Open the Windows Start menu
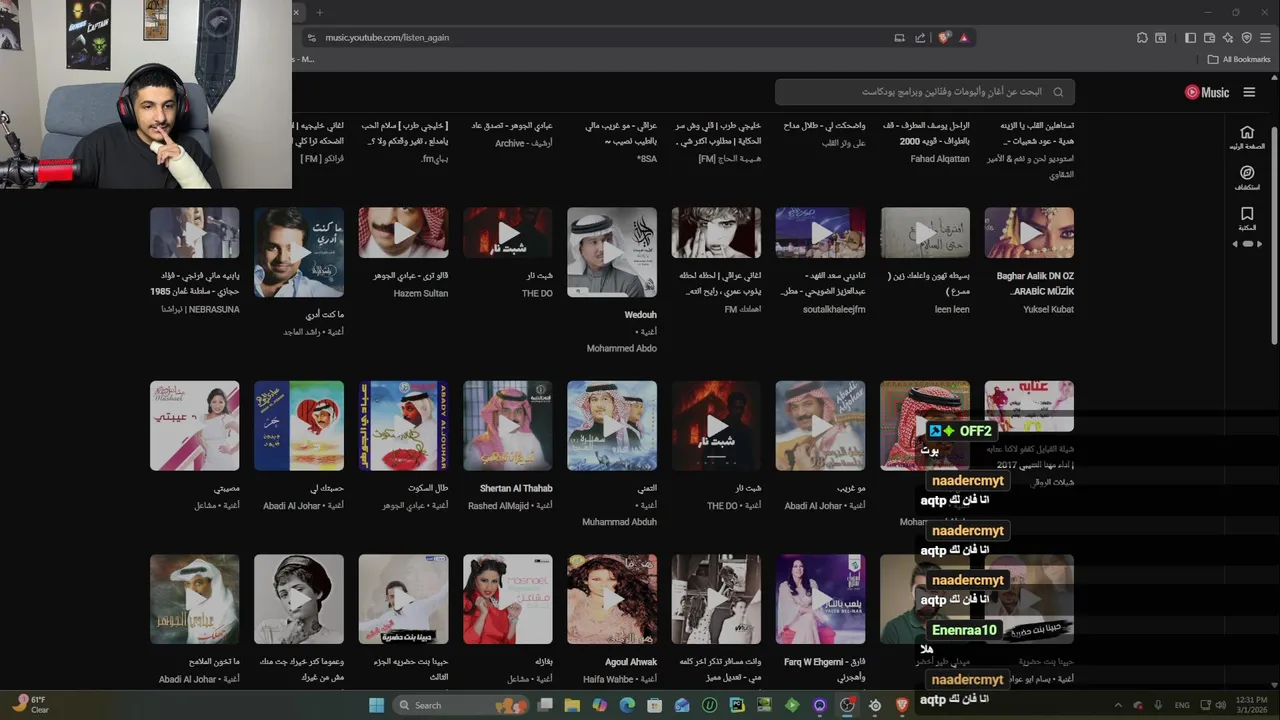1280x720 pixels. [376, 705]
